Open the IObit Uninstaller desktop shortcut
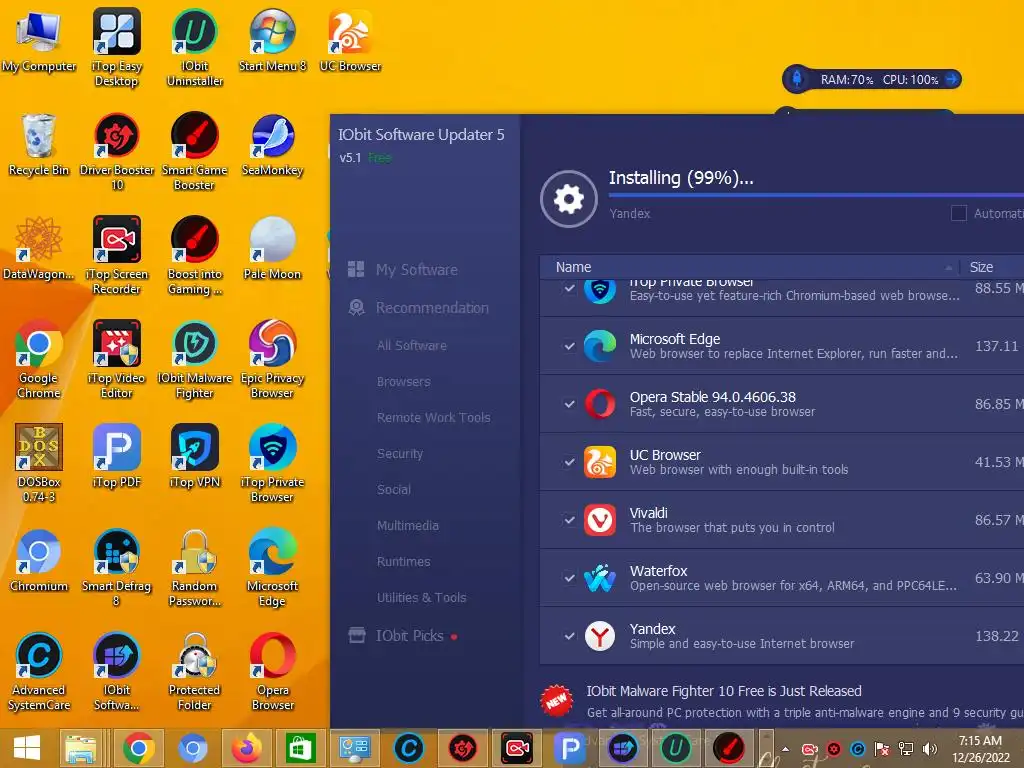The image size is (1024, 768). pos(195,47)
